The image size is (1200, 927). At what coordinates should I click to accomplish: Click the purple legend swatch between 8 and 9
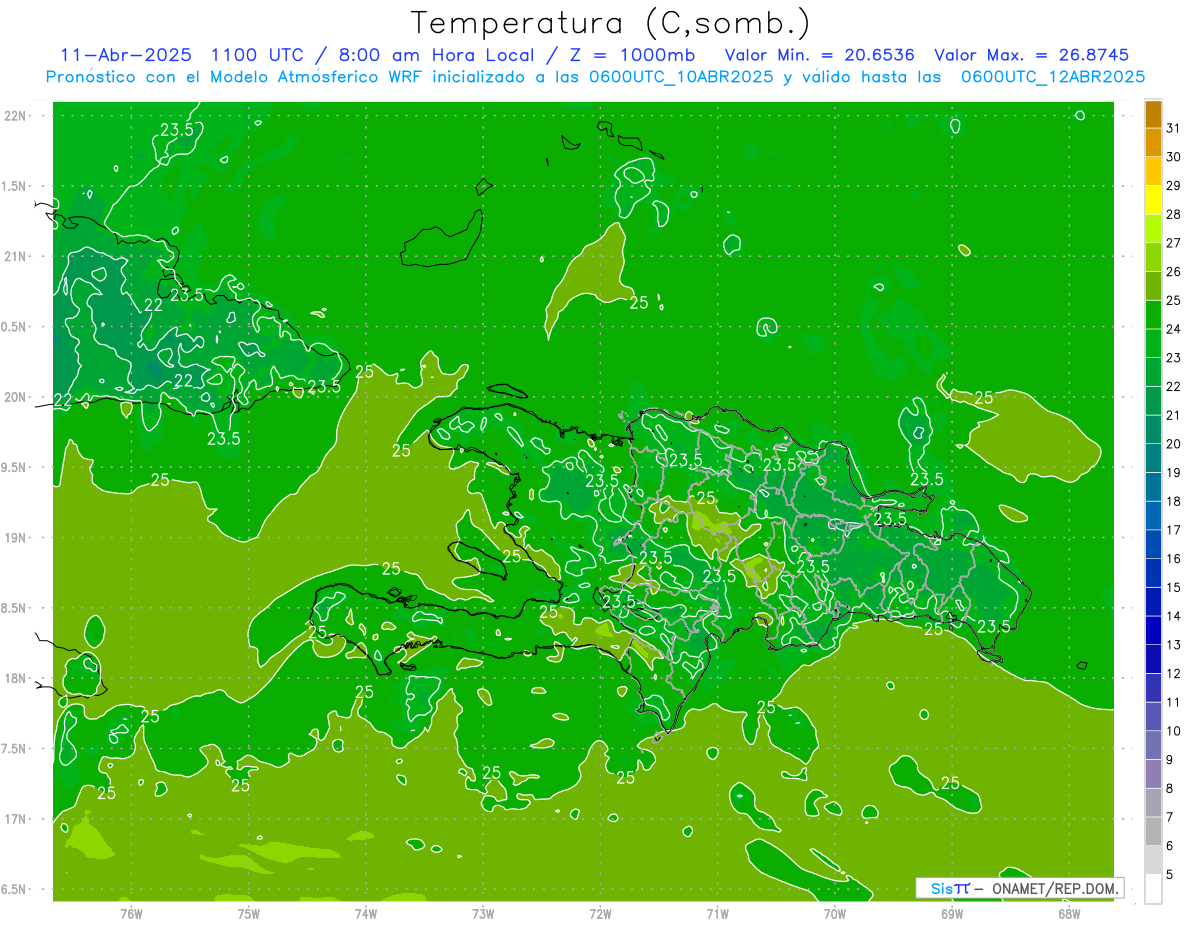tap(1153, 773)
